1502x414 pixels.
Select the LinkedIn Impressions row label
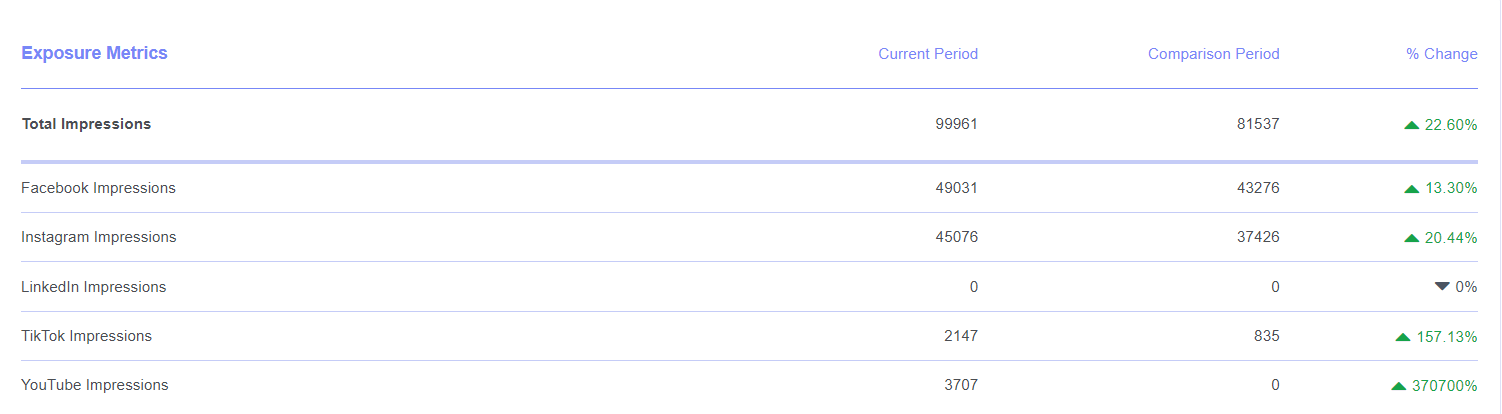93,287
